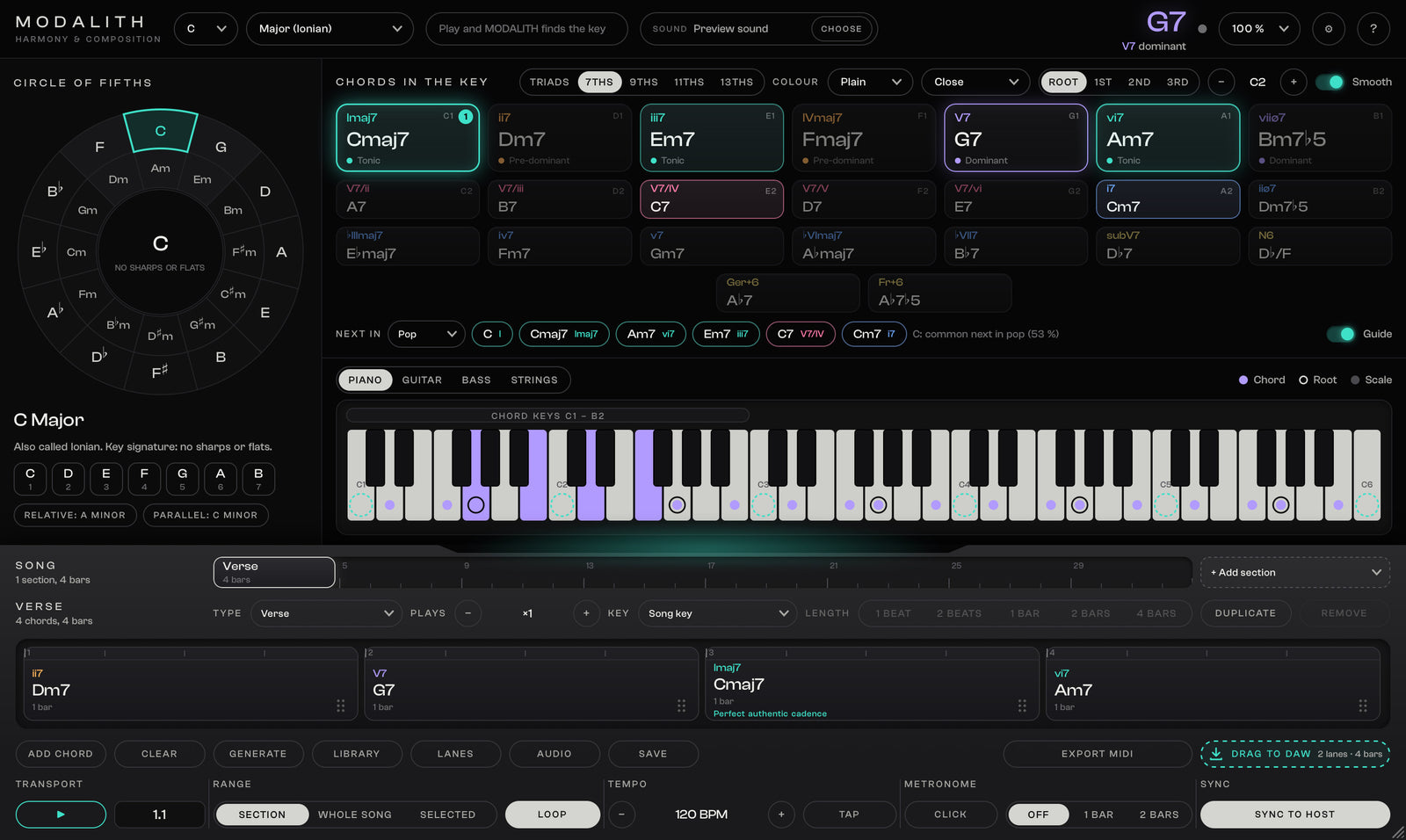
Task: Click SYNC TO HOST button
Action: [x=1294, y=815]
